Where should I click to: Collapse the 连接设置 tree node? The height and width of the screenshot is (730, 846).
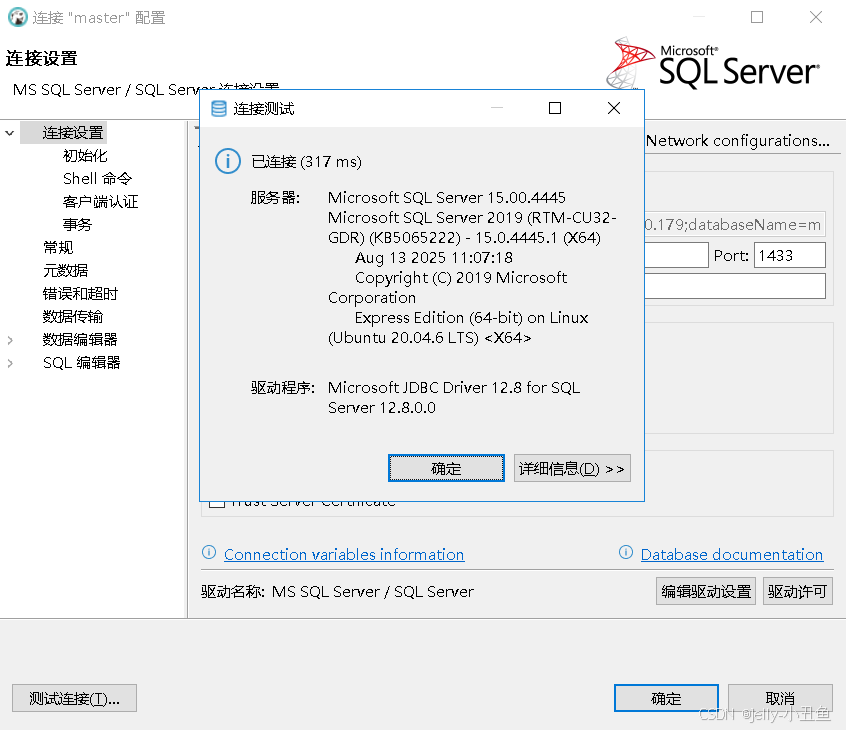(x=10, y=133)
